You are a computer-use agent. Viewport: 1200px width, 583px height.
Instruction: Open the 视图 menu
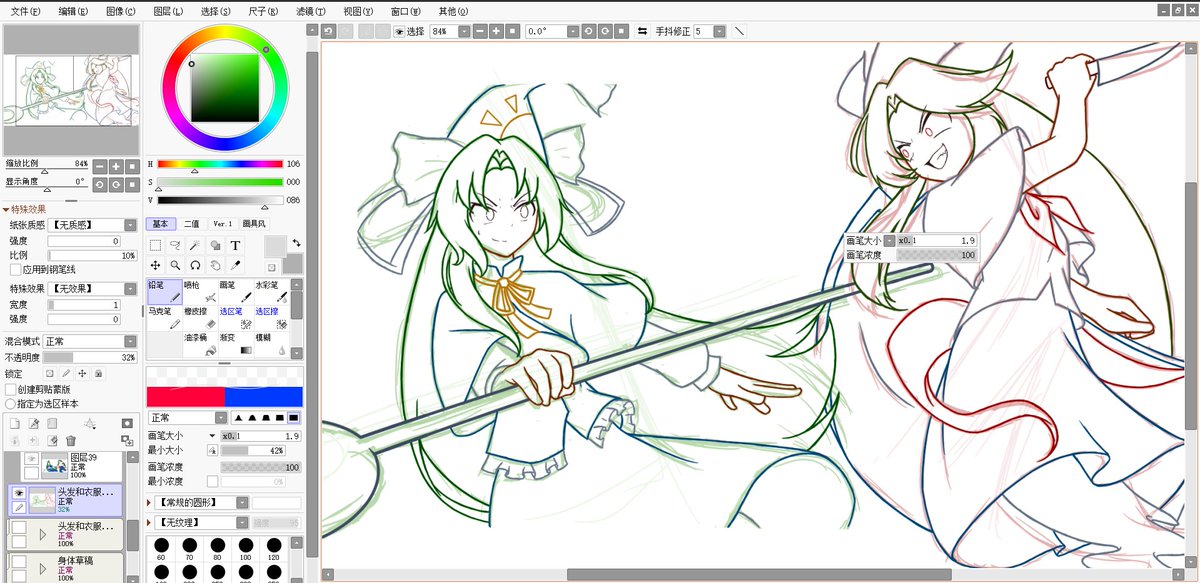click(x=357, y=11)
